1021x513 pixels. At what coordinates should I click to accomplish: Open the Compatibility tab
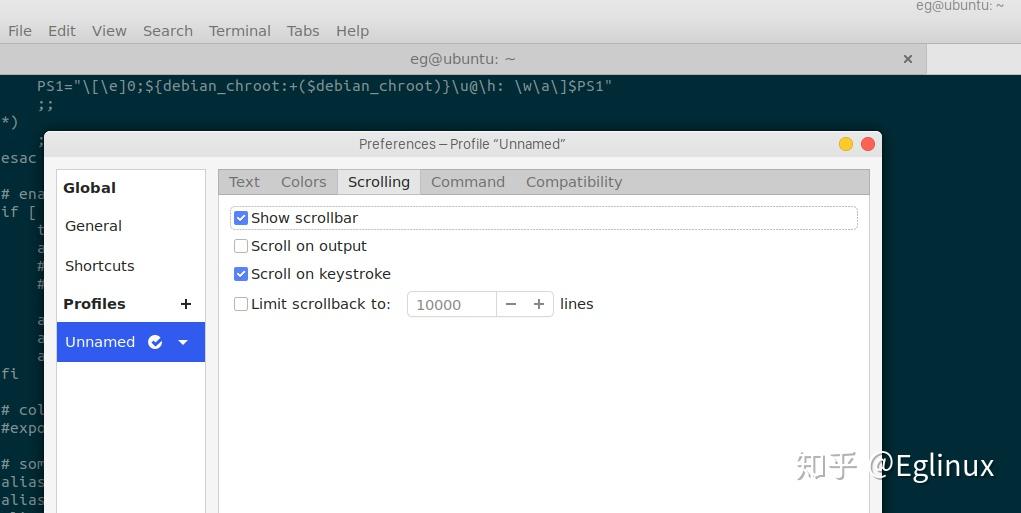[574, 182]
